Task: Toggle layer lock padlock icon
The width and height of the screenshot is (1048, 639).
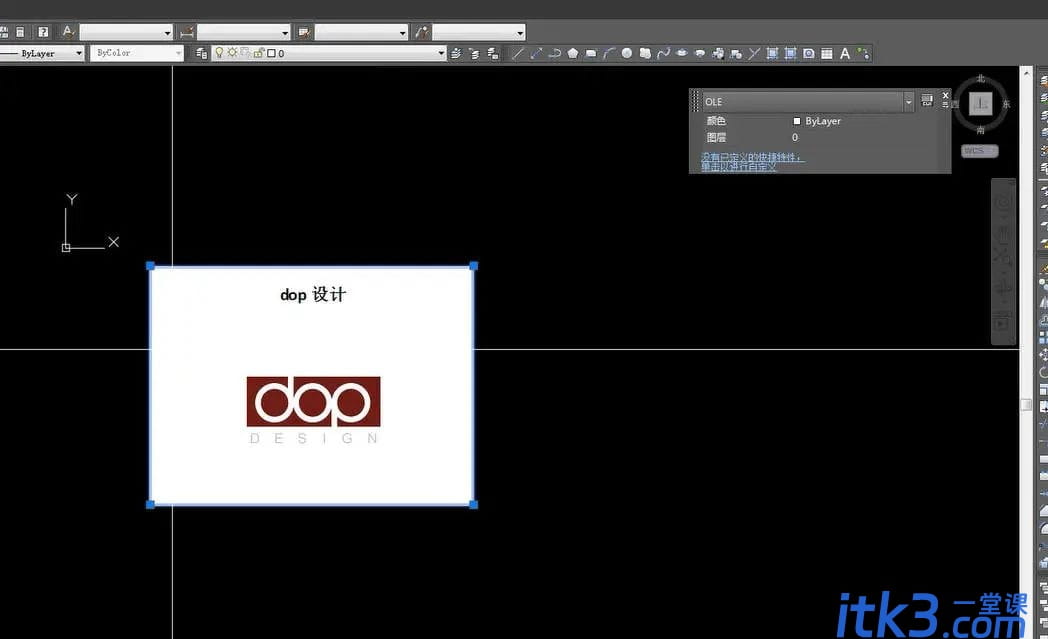Action: click(x=259, y=52)
